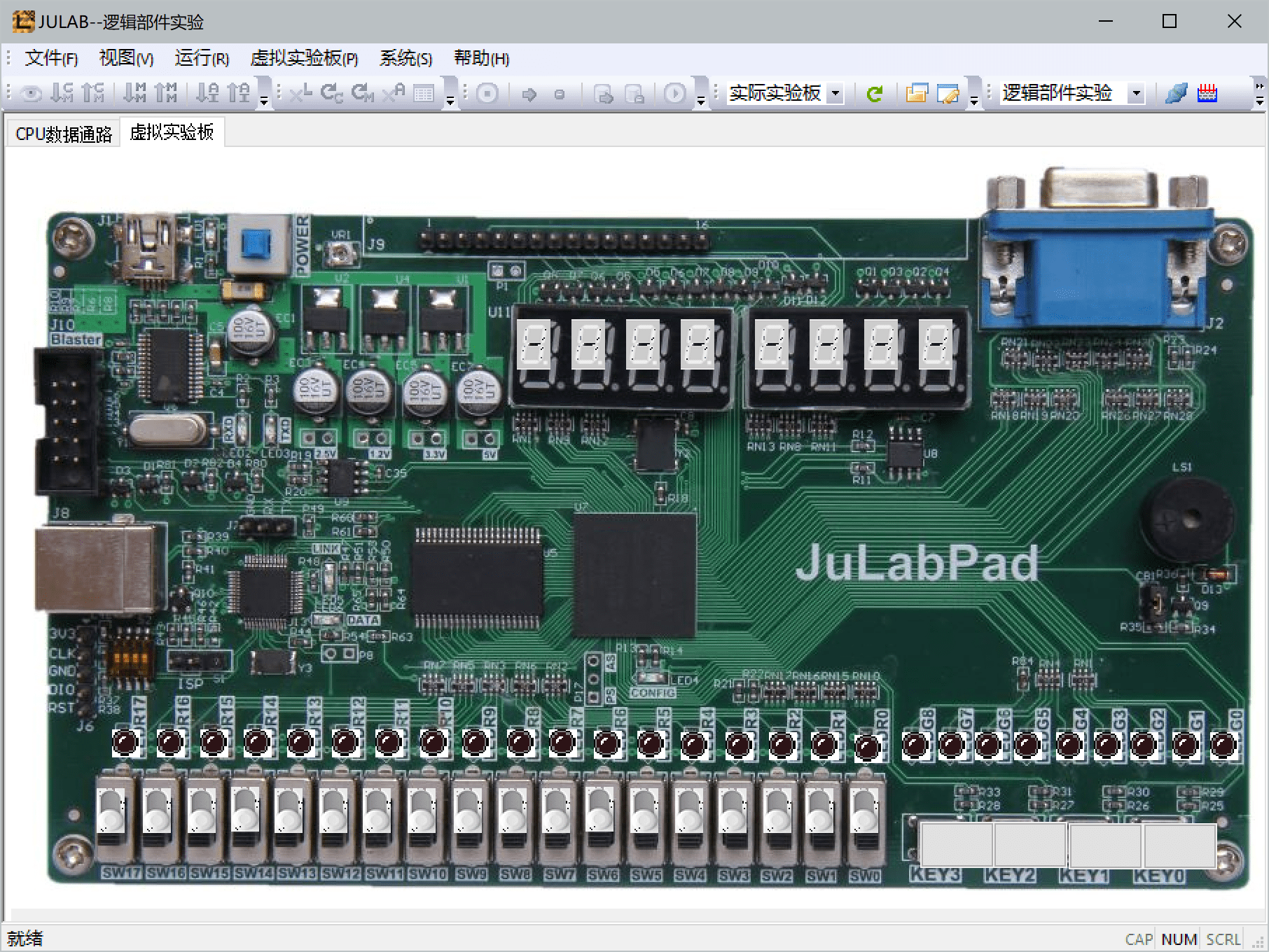This screenshot has width=1269, height=952.
Task: Click the up-arrow AI toolbar icon
Action: (238, 93)
